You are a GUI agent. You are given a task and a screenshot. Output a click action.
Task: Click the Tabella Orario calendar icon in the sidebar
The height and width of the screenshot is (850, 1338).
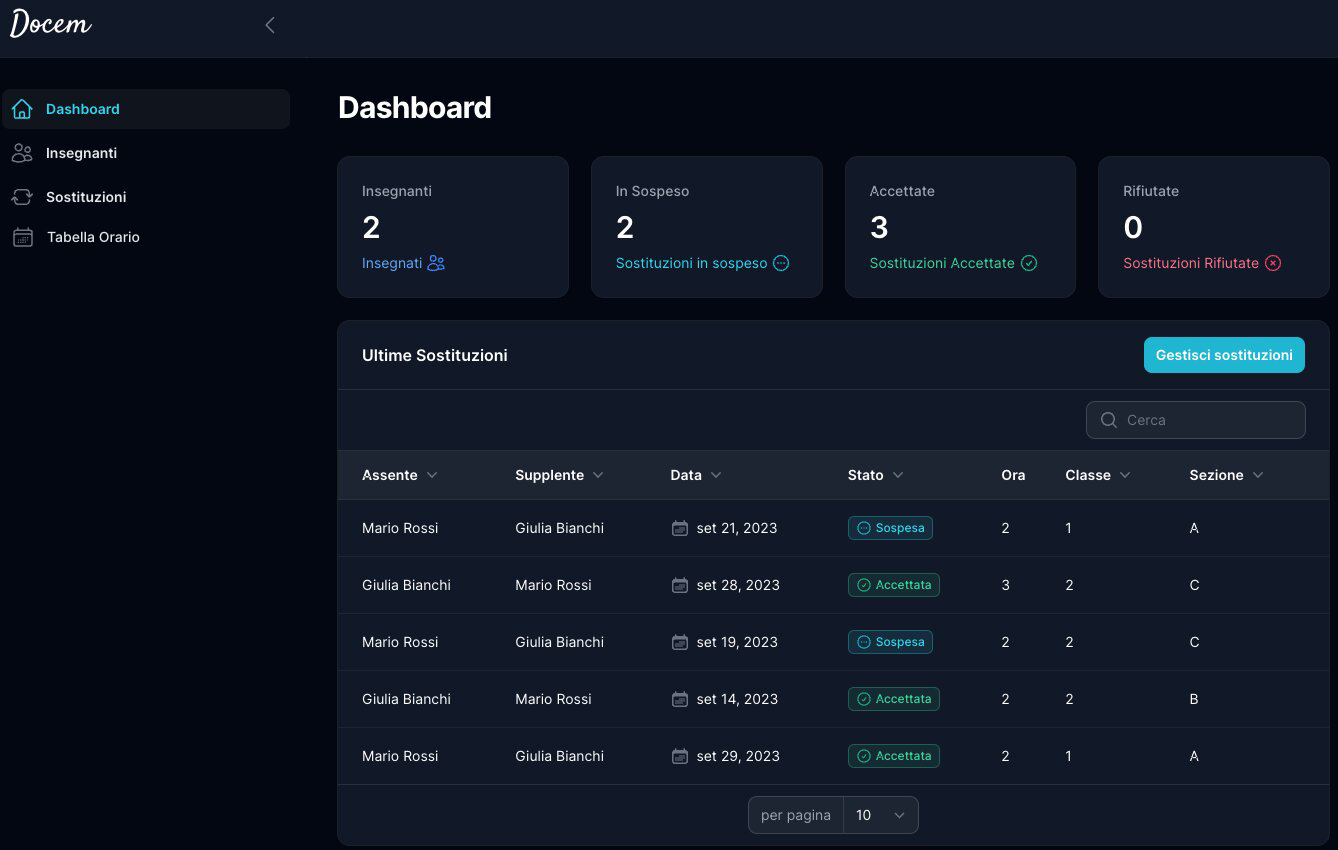click(x=22, y=237)
